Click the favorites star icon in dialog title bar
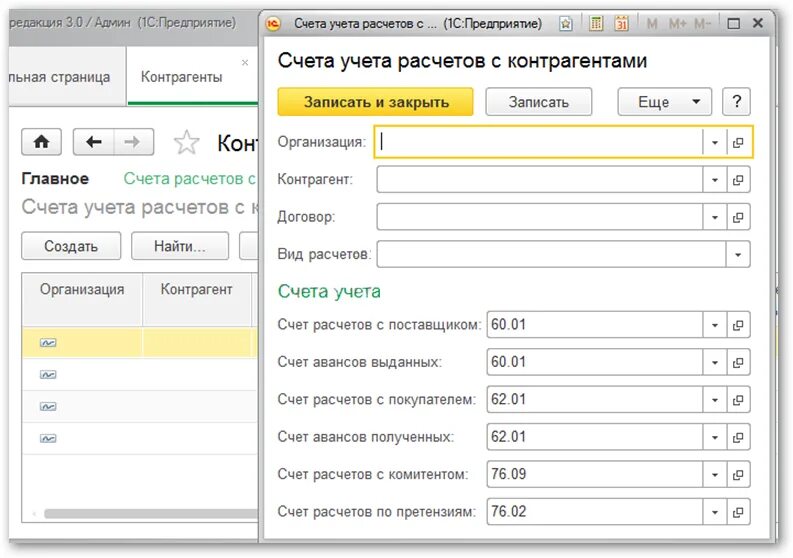793x558 pixels. (x=565, y=23)
